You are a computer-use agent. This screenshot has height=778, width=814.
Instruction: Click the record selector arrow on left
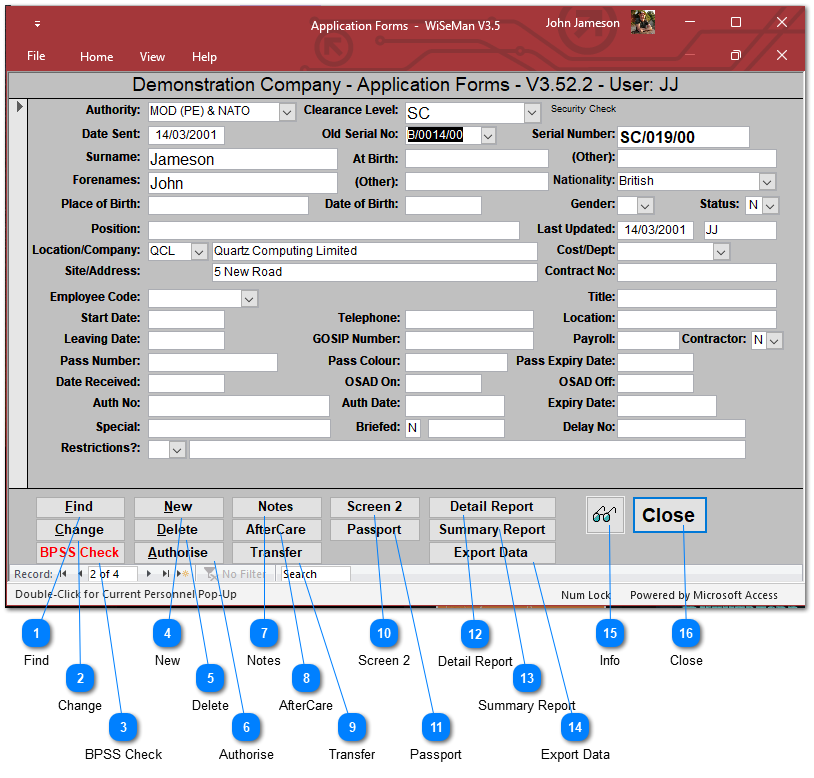19,106
